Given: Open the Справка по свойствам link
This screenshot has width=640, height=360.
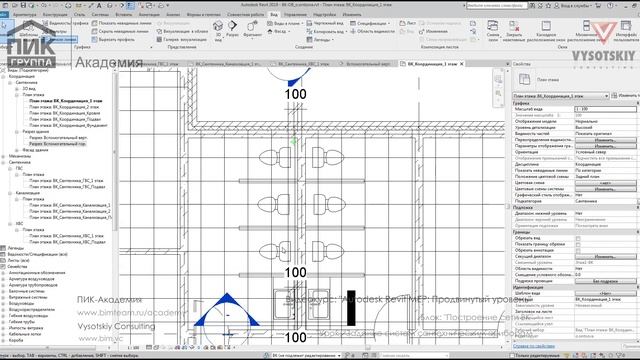Looking at the screenshot, I should 533,346.
